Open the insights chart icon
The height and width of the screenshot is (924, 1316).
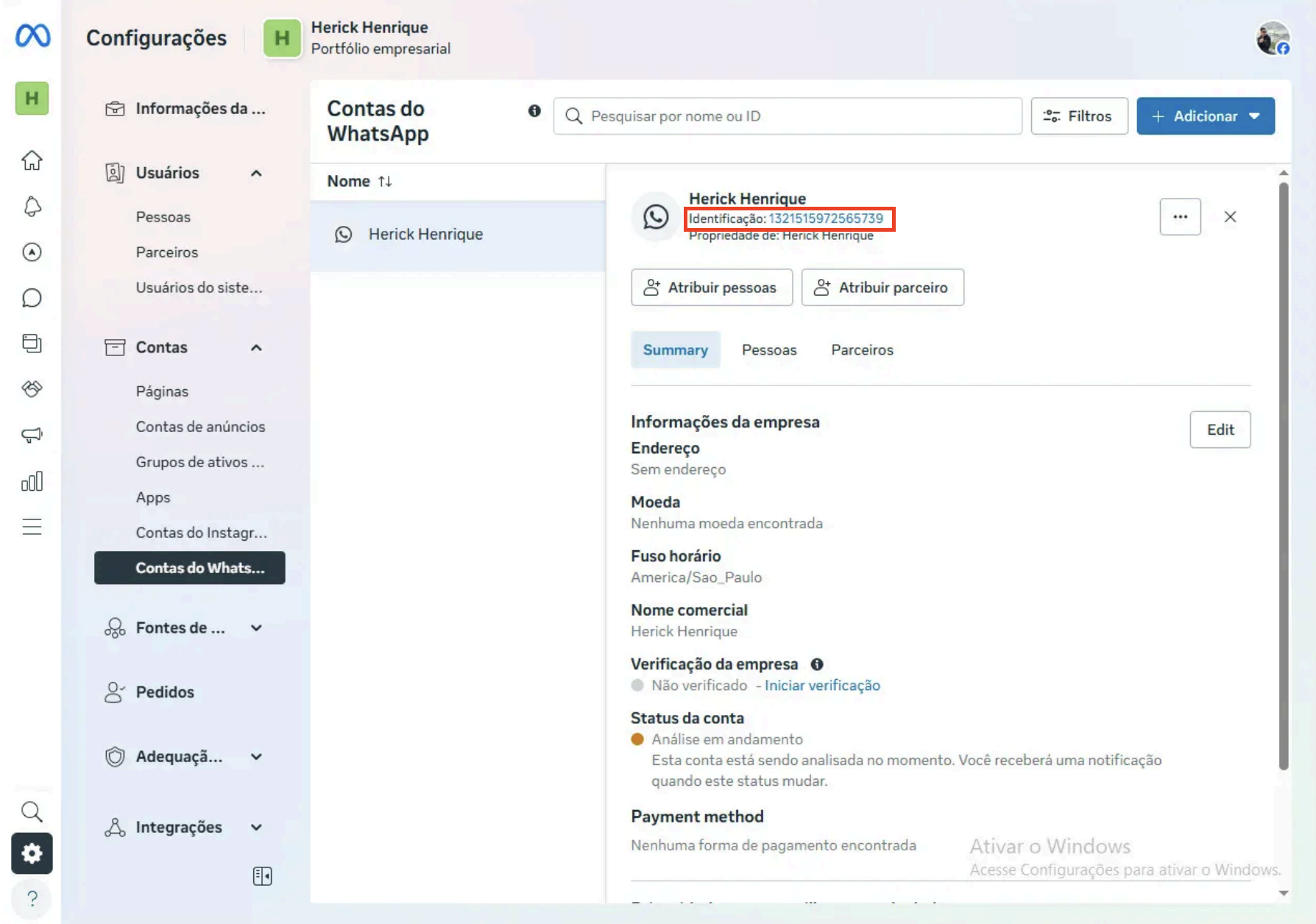[32, 481]
